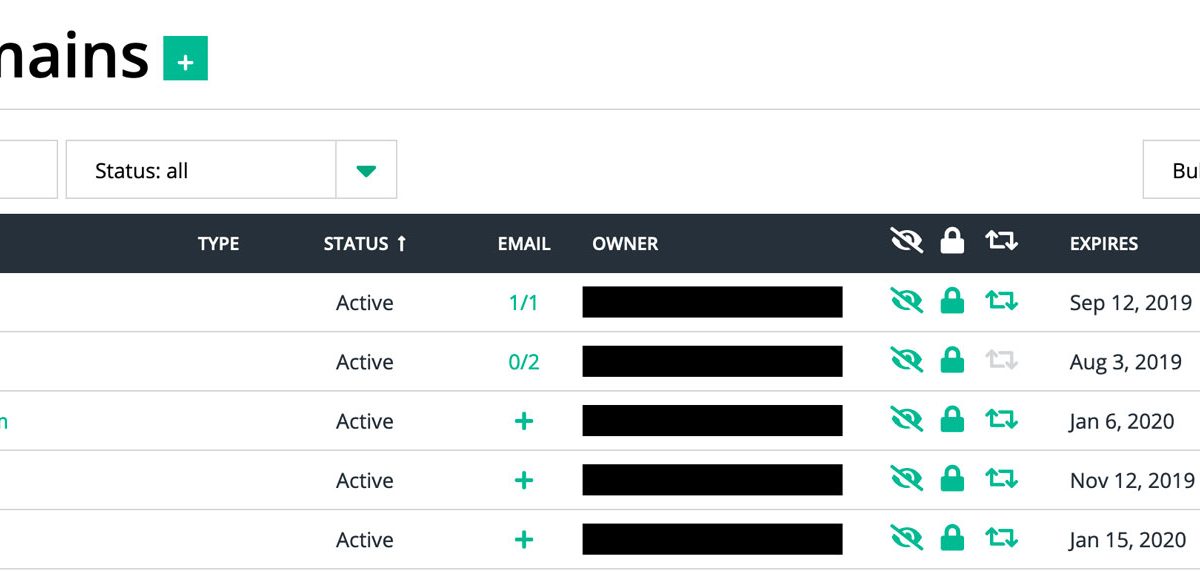The image size is (1200, 581).
Task: Sort by the EXPIRES column header
Action: tap(1104, 243)
